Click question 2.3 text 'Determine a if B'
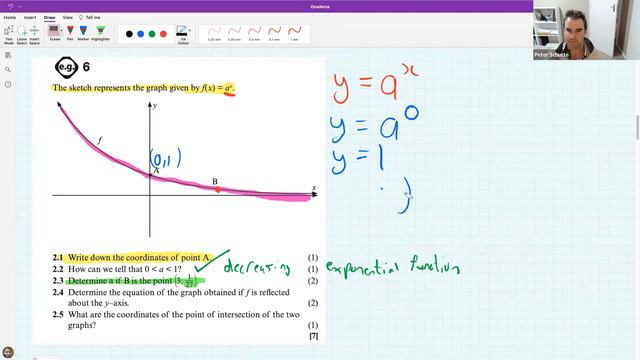640x360 pixels. tap(99, 281)
